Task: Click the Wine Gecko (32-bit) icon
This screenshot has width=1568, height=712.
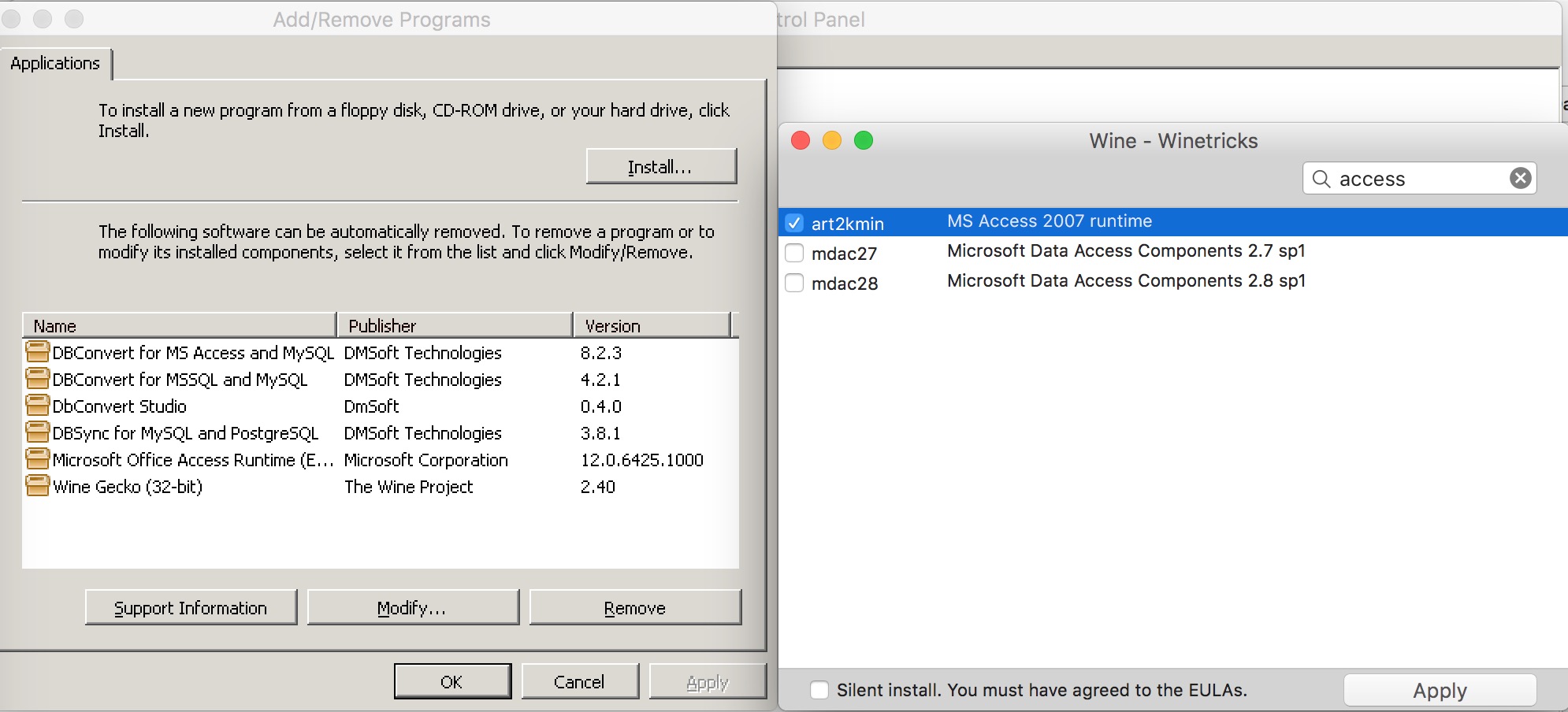Action: coord(37,486)
